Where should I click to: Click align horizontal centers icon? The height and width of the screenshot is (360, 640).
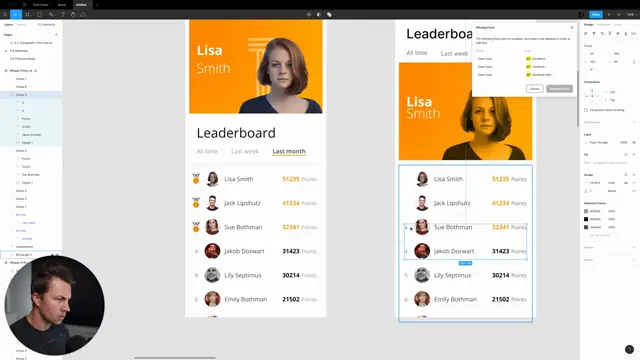pyautogui.click(x=594, y=33)
